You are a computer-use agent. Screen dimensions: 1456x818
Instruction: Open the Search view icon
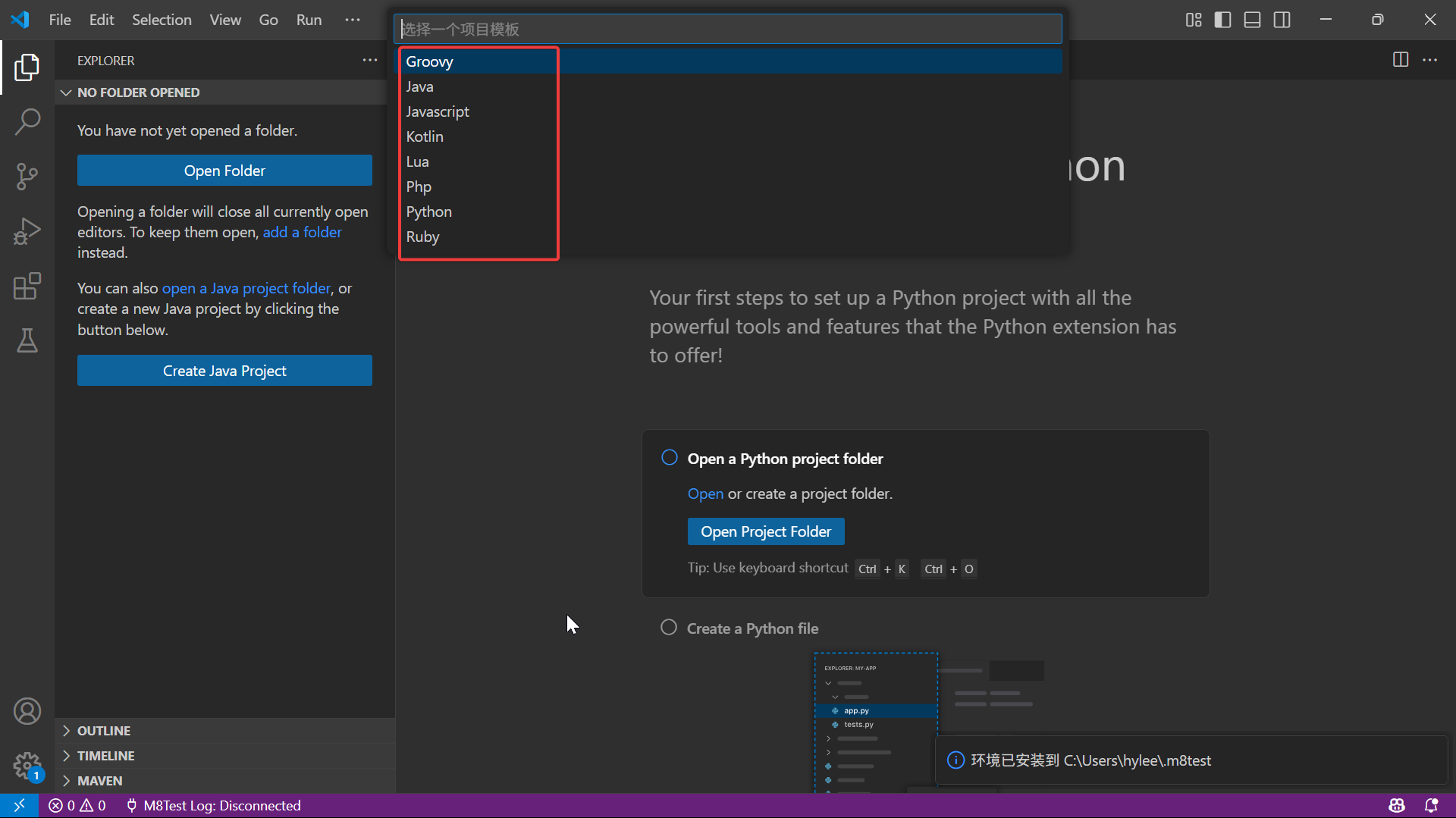pyautogui.click(x=27, y=121)
